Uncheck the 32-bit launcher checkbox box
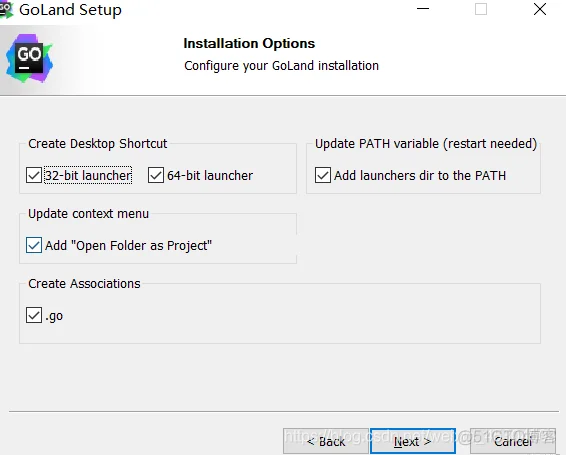The height and width of the screenshot is (455, 566). [34, 175]
